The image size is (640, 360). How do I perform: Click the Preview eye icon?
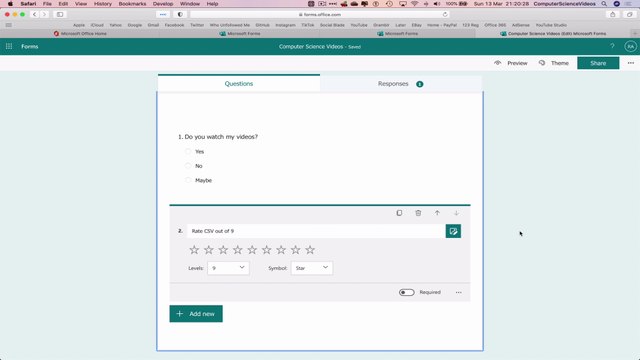(x=497, y=63)
